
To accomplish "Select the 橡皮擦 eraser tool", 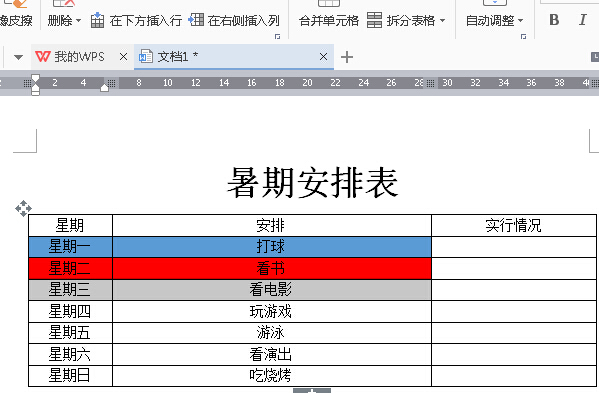I will coord(16,20).
